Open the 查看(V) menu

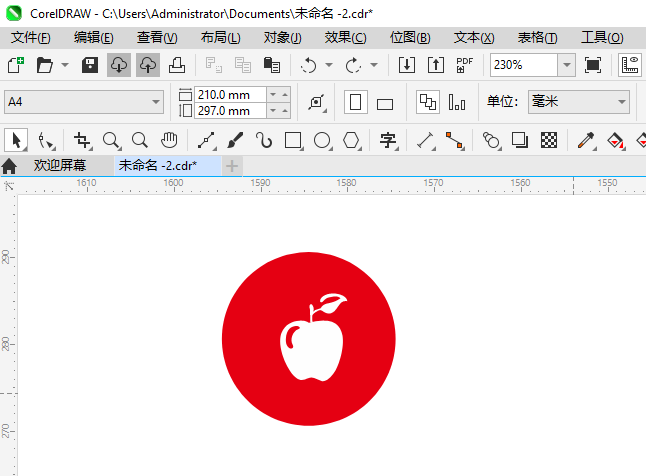157,38
